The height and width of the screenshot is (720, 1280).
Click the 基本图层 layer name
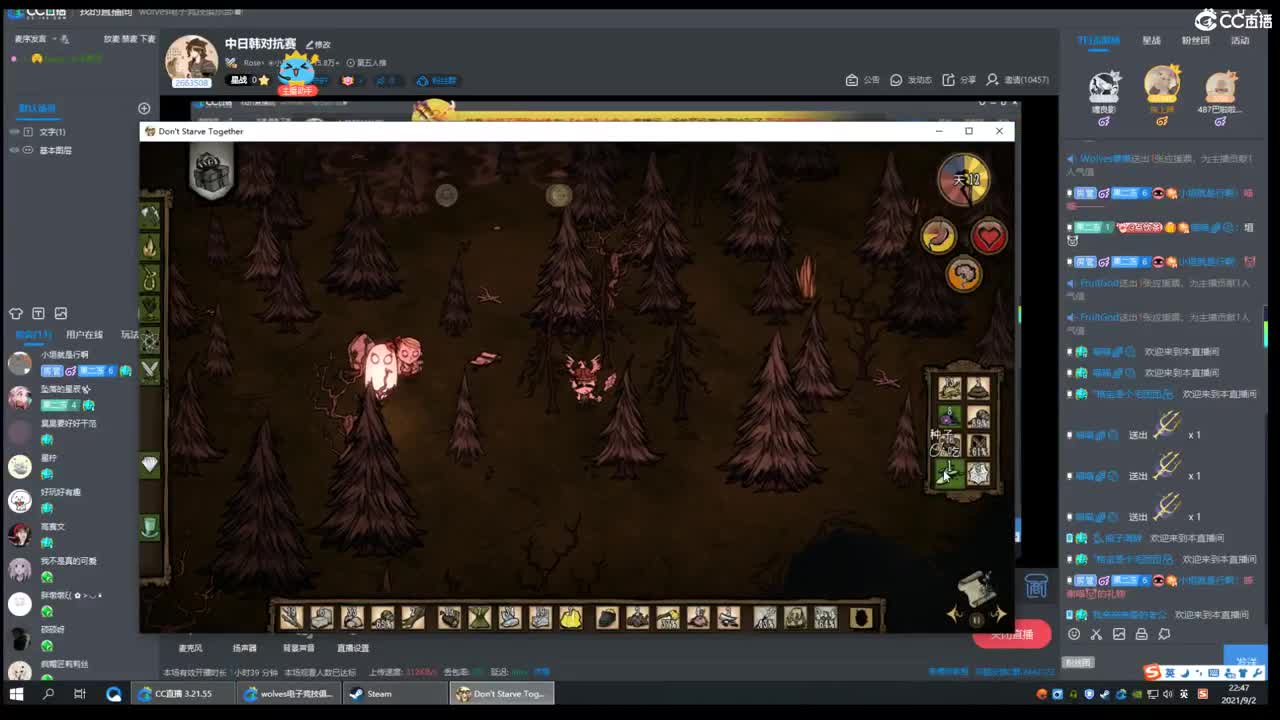click(x=55, y=150)
